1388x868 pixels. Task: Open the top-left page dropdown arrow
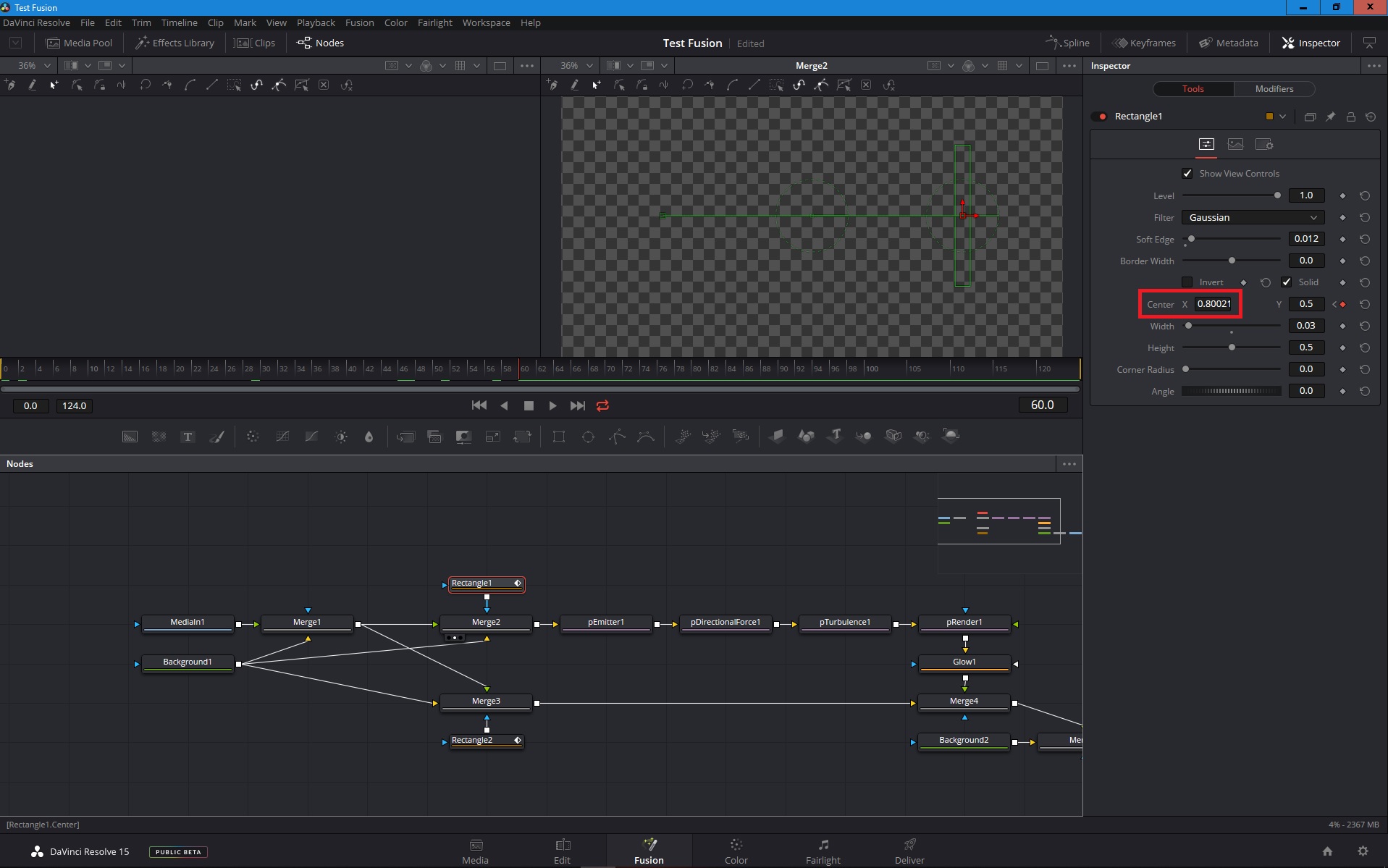15,43
